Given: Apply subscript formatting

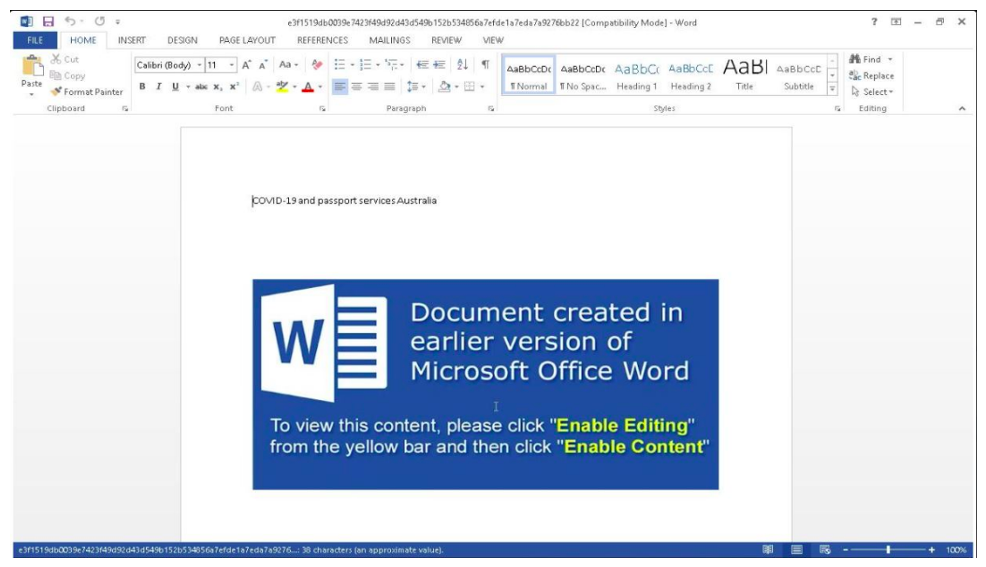Looking at the screenshot, I should 218,87.
